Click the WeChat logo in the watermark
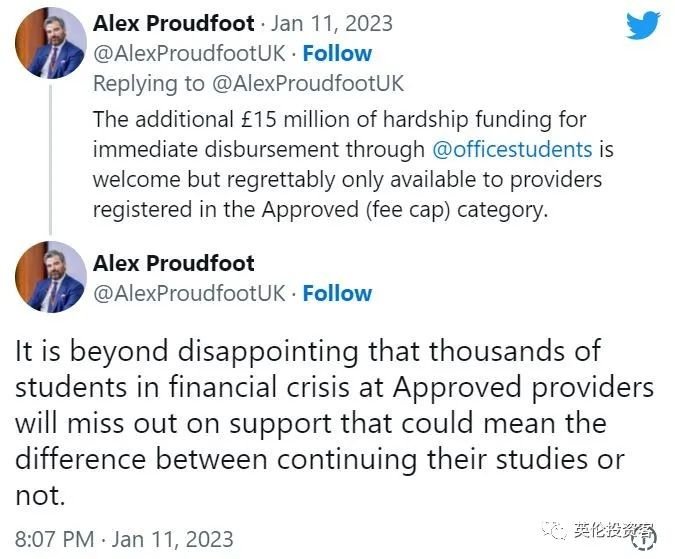Screen dimensions: 675x559 pyautogui.click(x=555, y=531)
